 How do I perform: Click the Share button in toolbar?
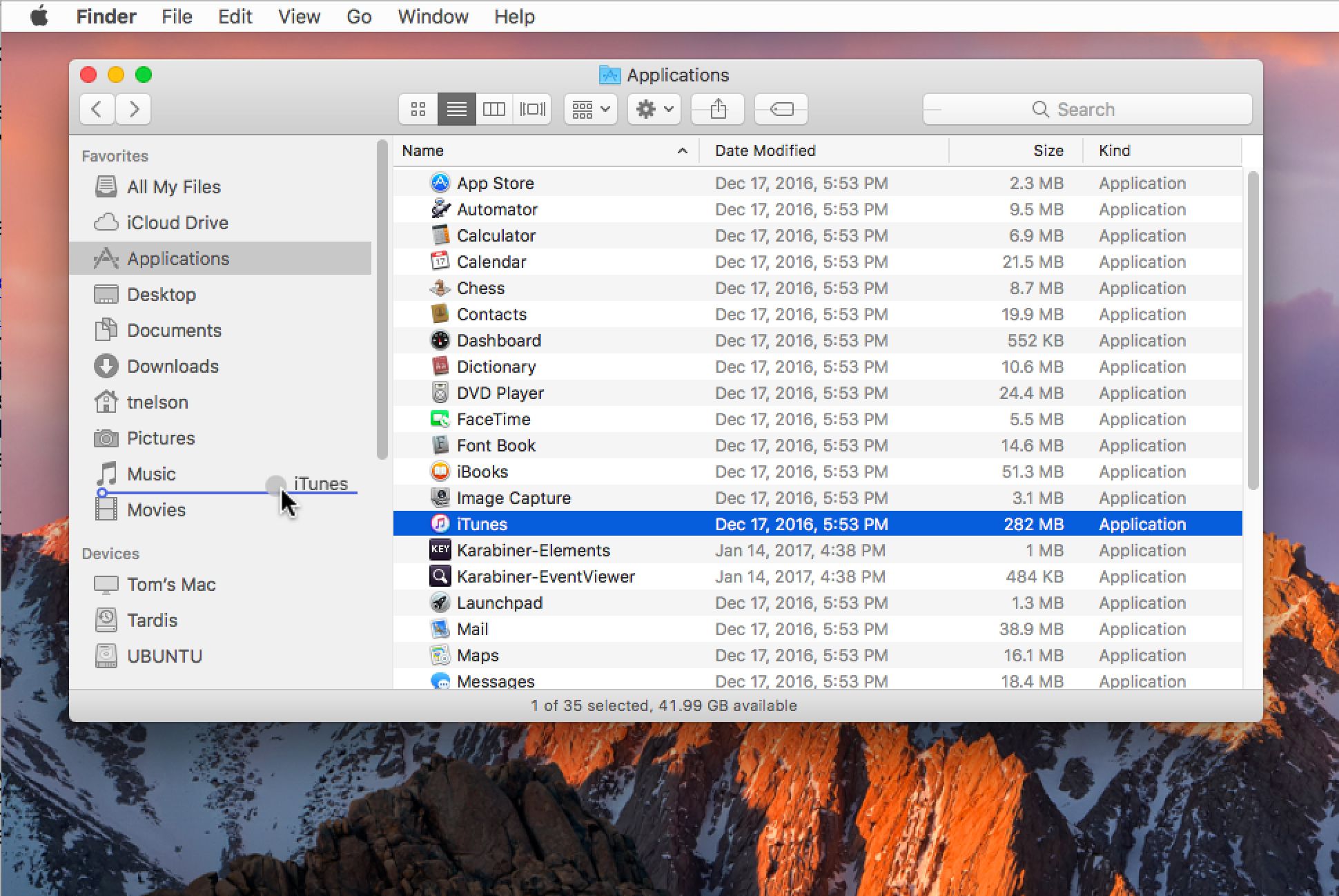(x=717, y=108)
